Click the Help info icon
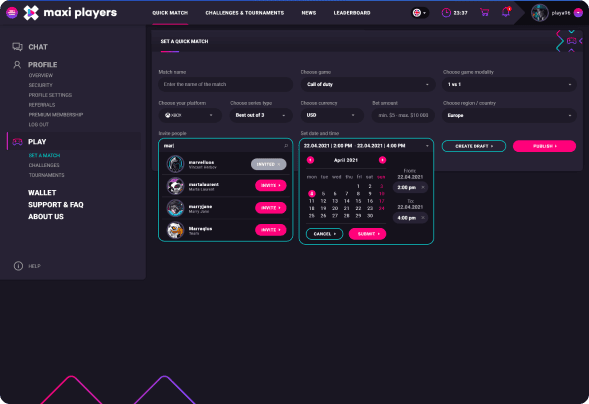Image resolution: width=589 pixels, height=404 pixels. tap(18, 266)
